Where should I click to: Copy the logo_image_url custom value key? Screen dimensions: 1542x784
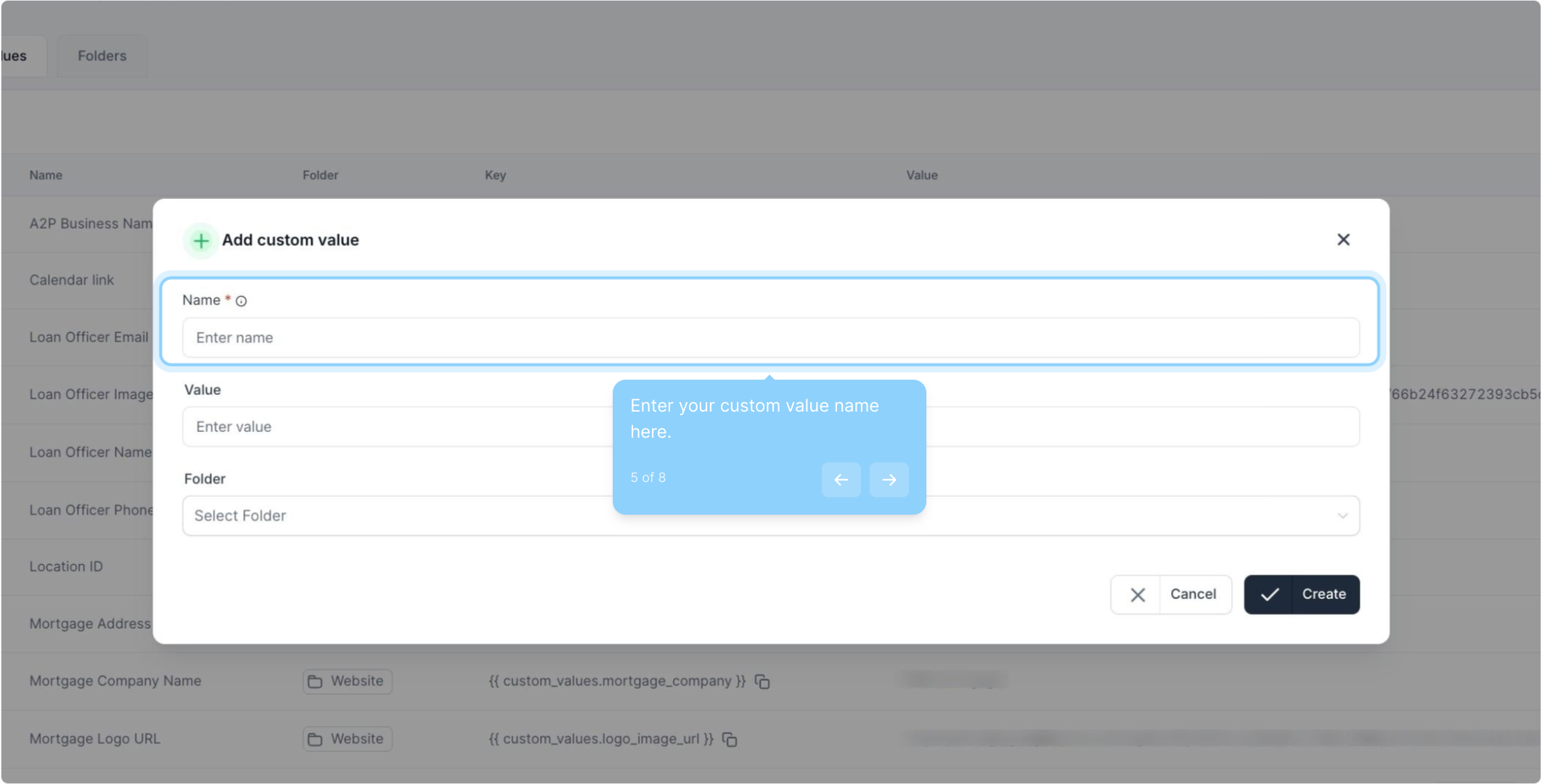pyautogui.click(x=730, y=740)
